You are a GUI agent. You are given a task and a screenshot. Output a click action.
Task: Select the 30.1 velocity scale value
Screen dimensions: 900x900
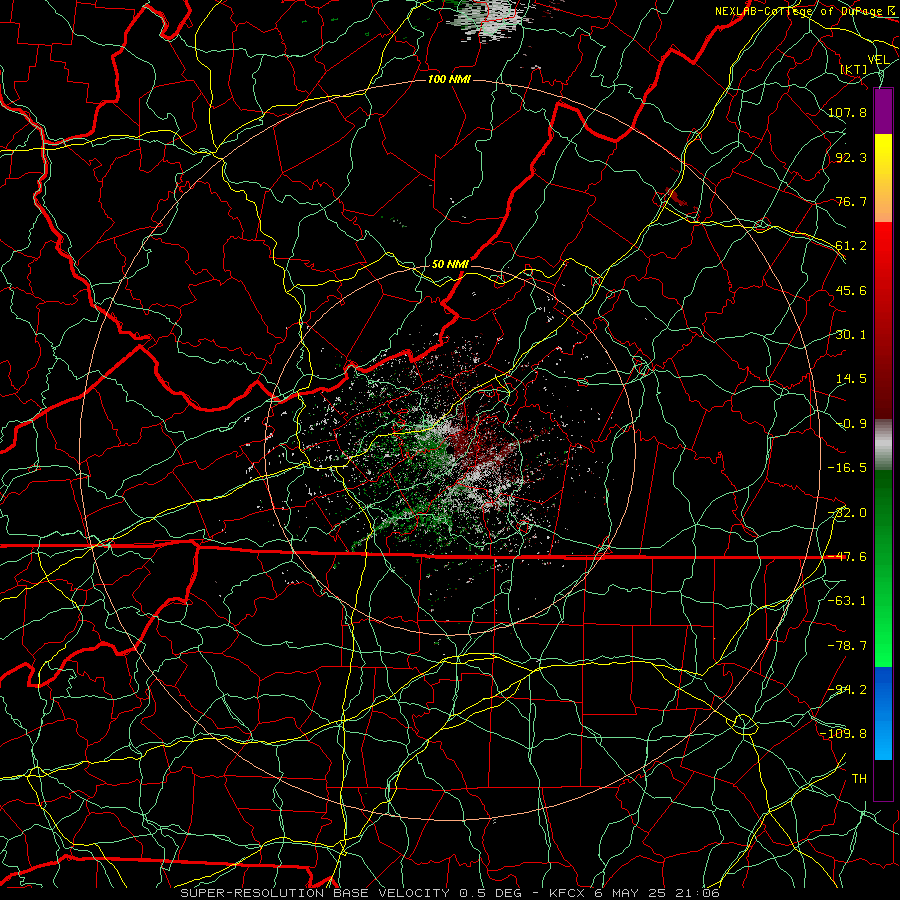[x=851, y=335]
